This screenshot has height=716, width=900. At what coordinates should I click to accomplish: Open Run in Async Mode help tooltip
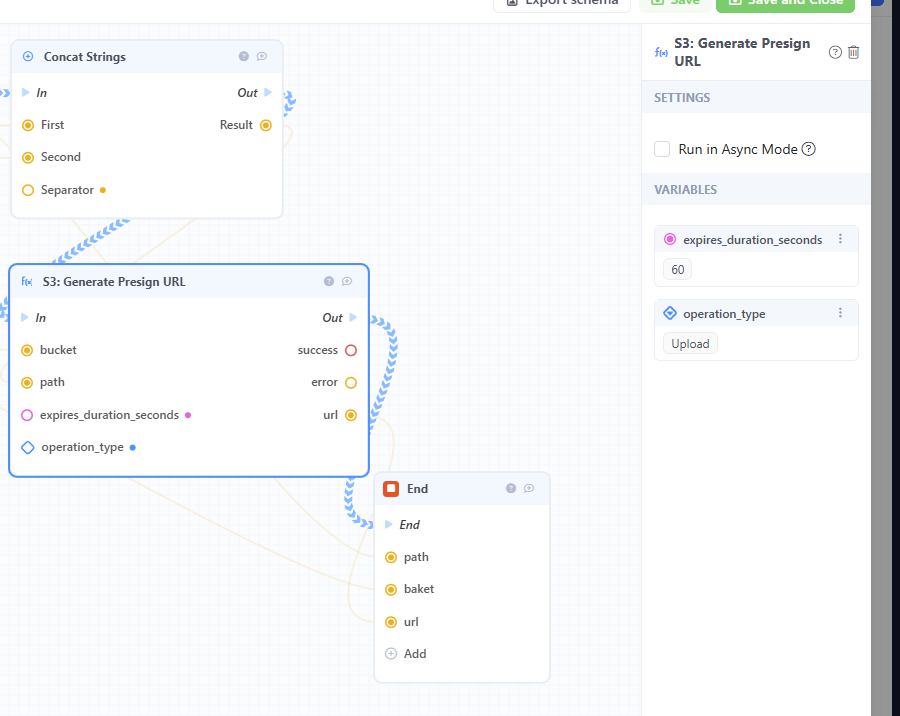tap(808, 149)
